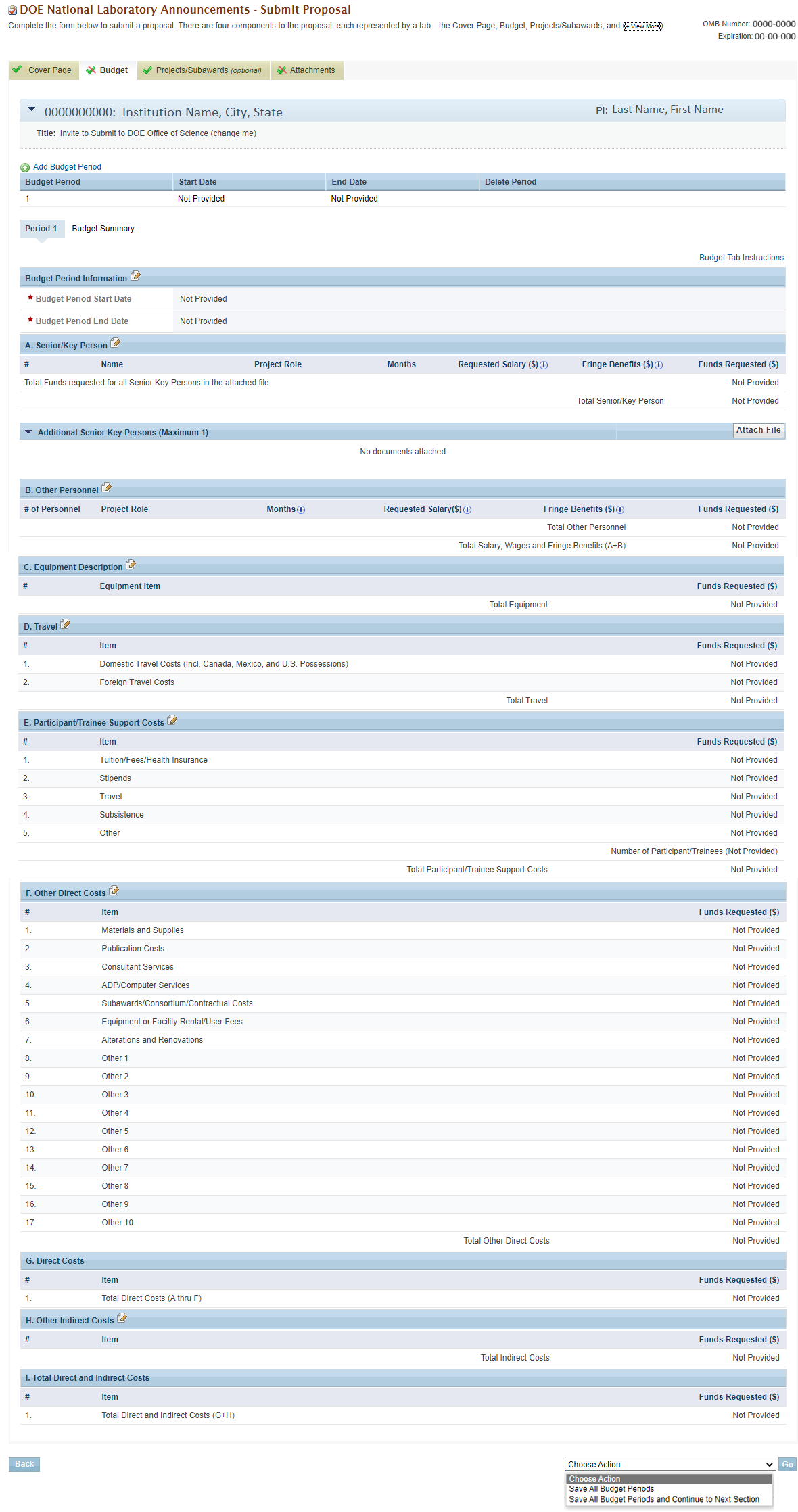Select Save All Budget Periods option
The width and height of the screenshot is (798, 1512).
(611, 1489)
